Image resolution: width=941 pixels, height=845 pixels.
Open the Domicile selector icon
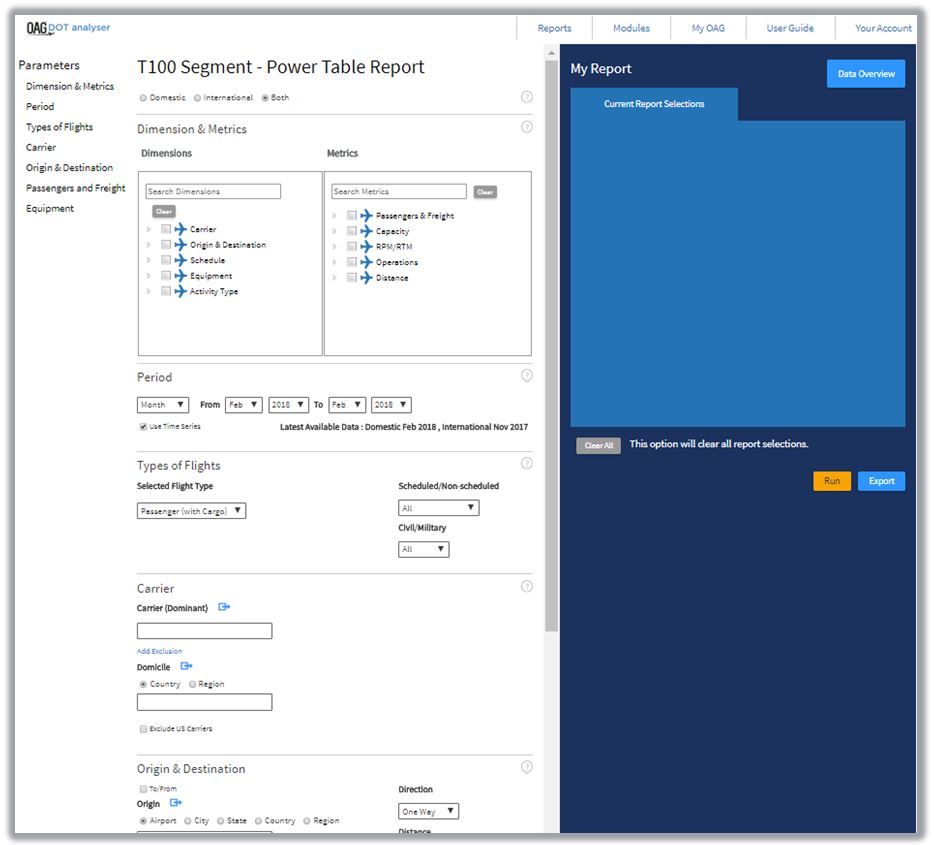coord(186,666)
